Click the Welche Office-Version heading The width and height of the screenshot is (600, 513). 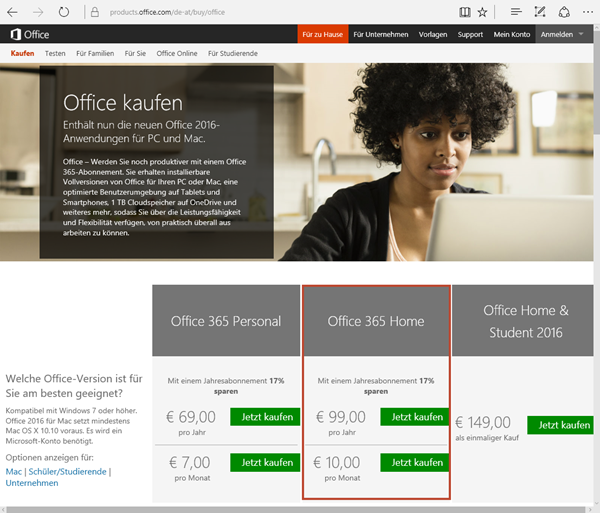[74, 386]
